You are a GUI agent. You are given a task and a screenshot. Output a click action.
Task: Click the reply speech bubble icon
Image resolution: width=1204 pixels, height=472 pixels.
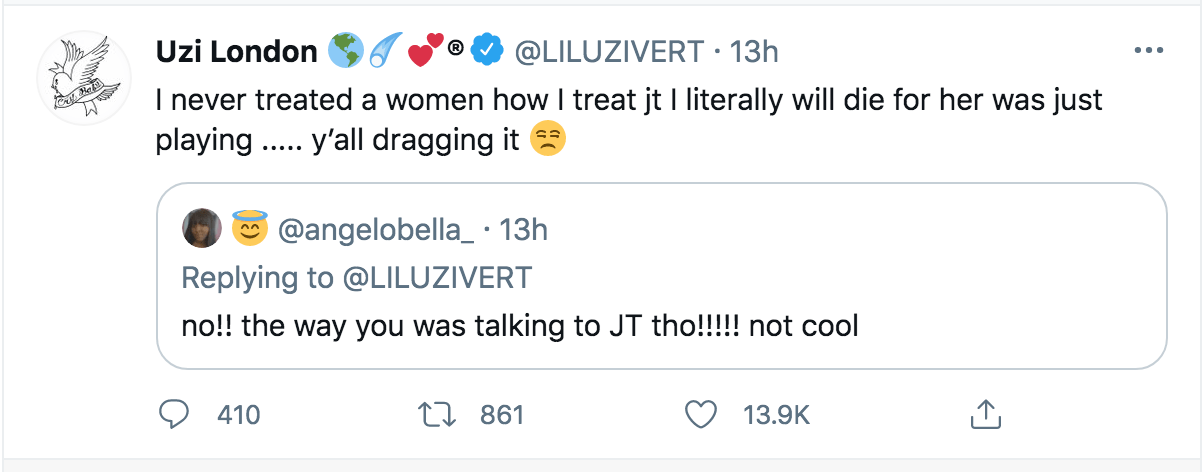174,414
